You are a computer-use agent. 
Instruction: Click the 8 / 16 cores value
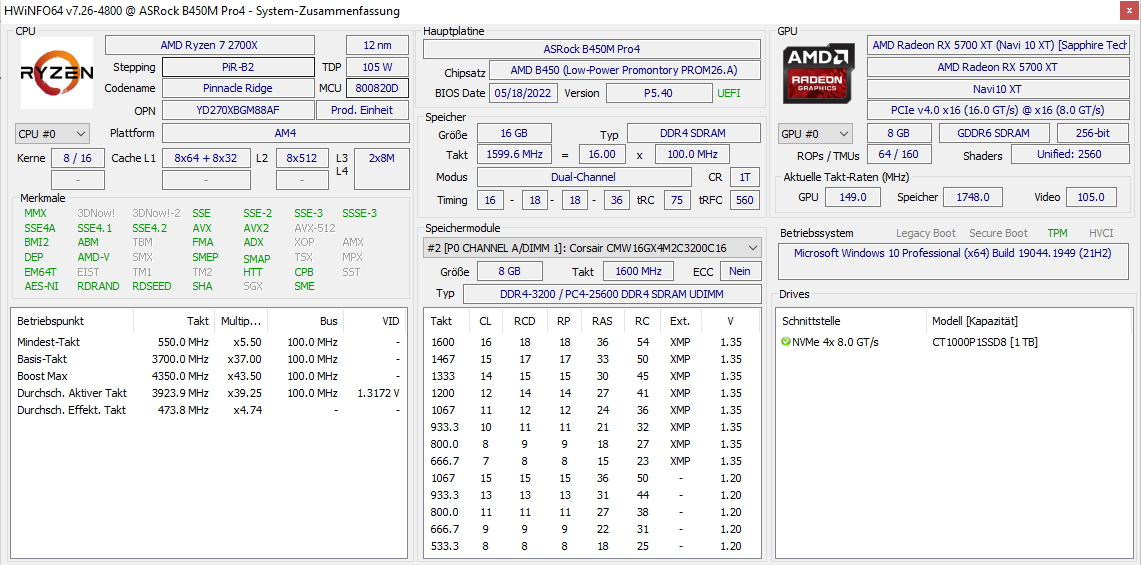tap(78, 158)
